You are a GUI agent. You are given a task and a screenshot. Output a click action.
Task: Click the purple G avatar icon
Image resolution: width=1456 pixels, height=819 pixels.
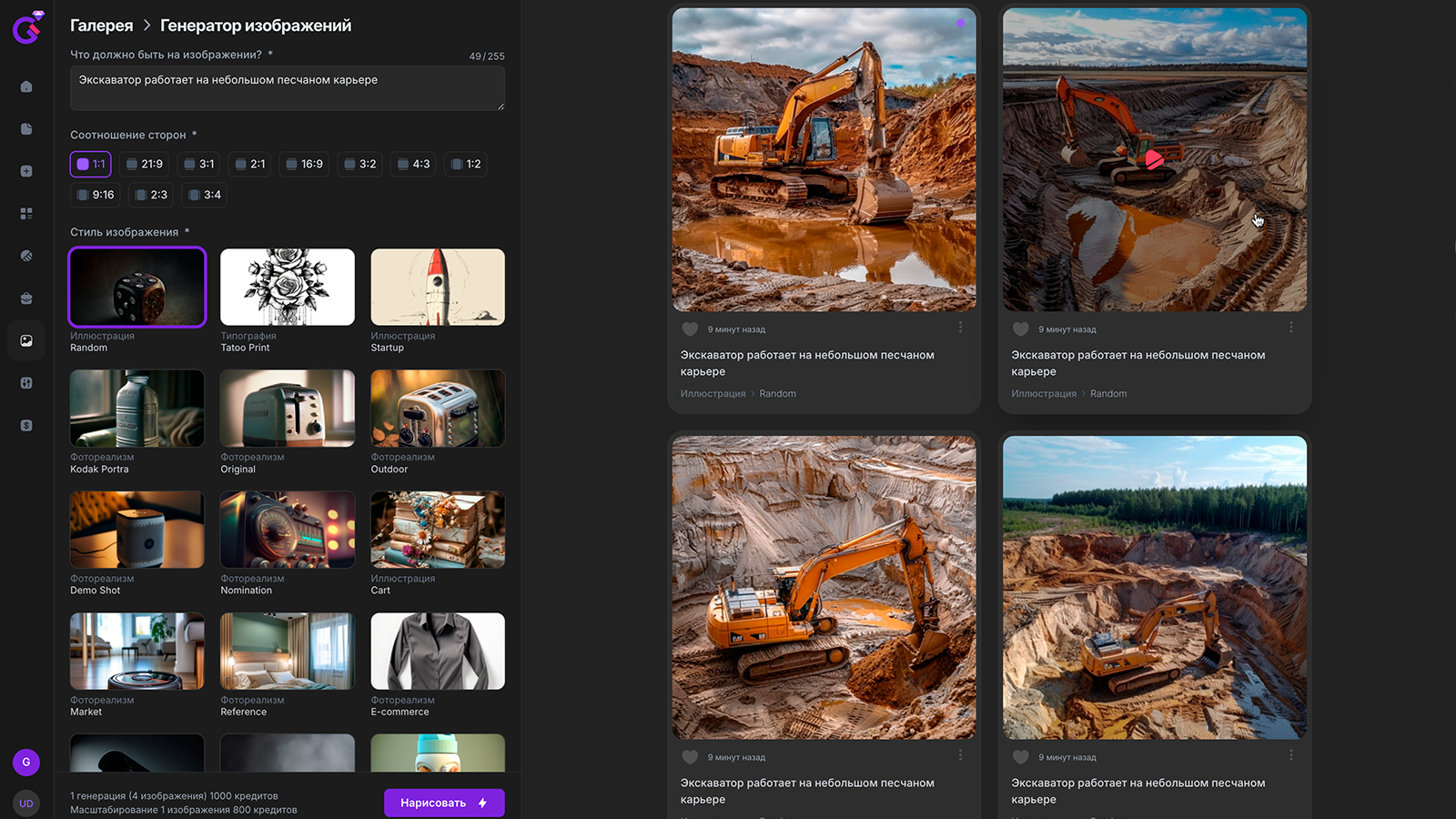click(26, 762)
